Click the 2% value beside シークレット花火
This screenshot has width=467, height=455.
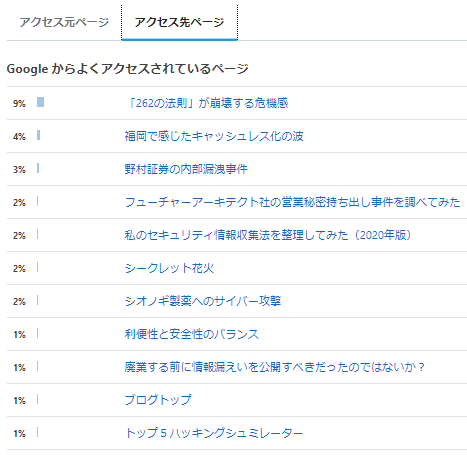(x=19, y=269)
